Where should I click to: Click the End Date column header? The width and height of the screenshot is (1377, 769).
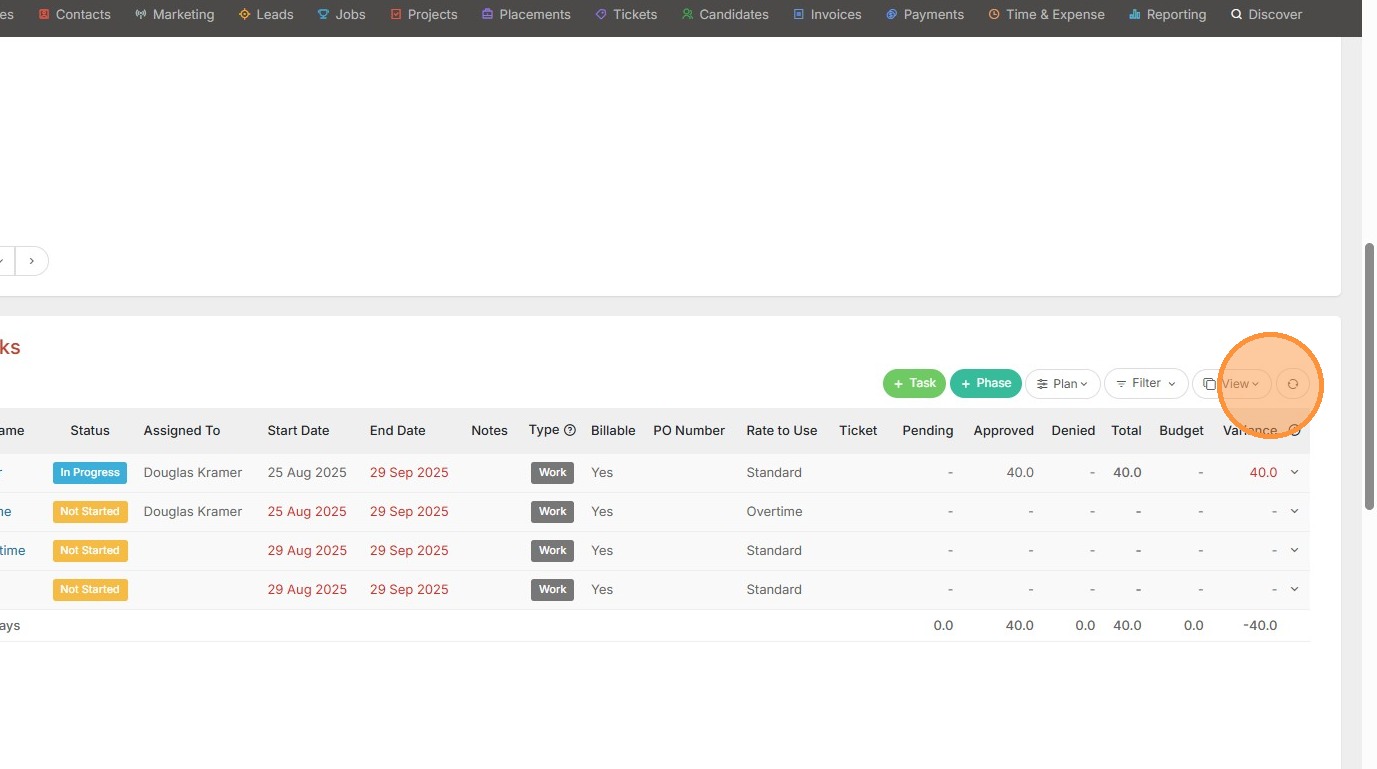[x=398, y=431]
